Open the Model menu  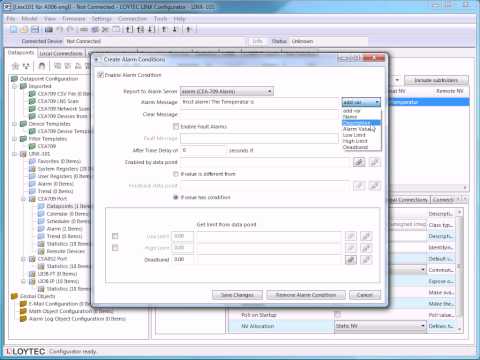(x=29, y=19)
